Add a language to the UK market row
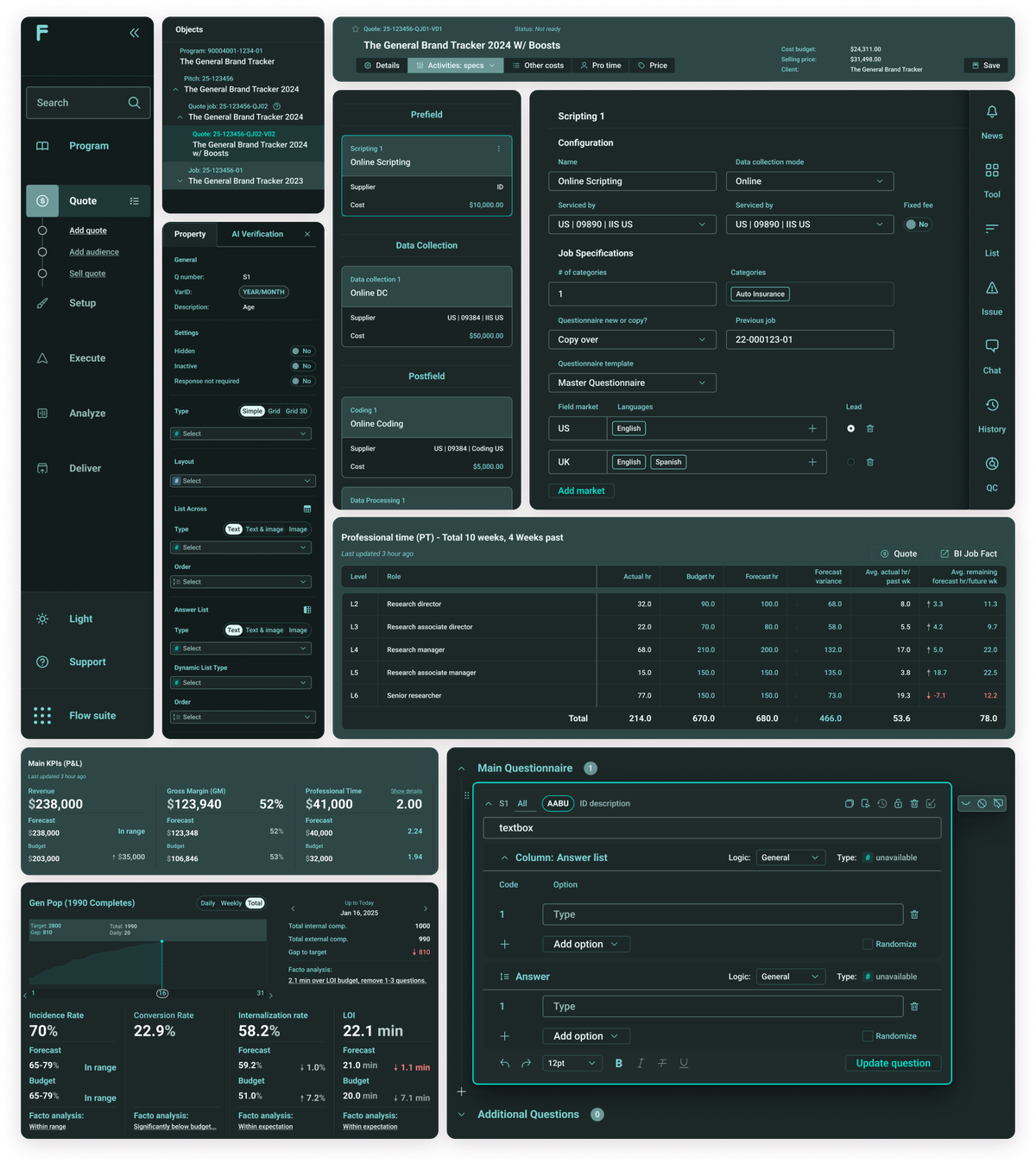Screen dimensions: 1036x1164 click(x=812, y=462)
